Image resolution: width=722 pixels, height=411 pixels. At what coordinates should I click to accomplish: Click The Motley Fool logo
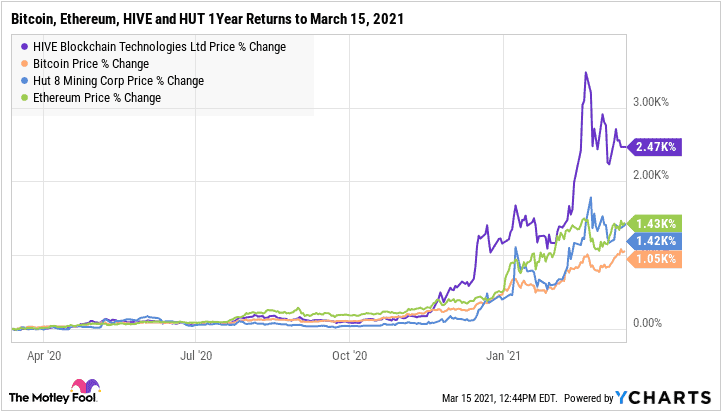(x=54, y=391)
